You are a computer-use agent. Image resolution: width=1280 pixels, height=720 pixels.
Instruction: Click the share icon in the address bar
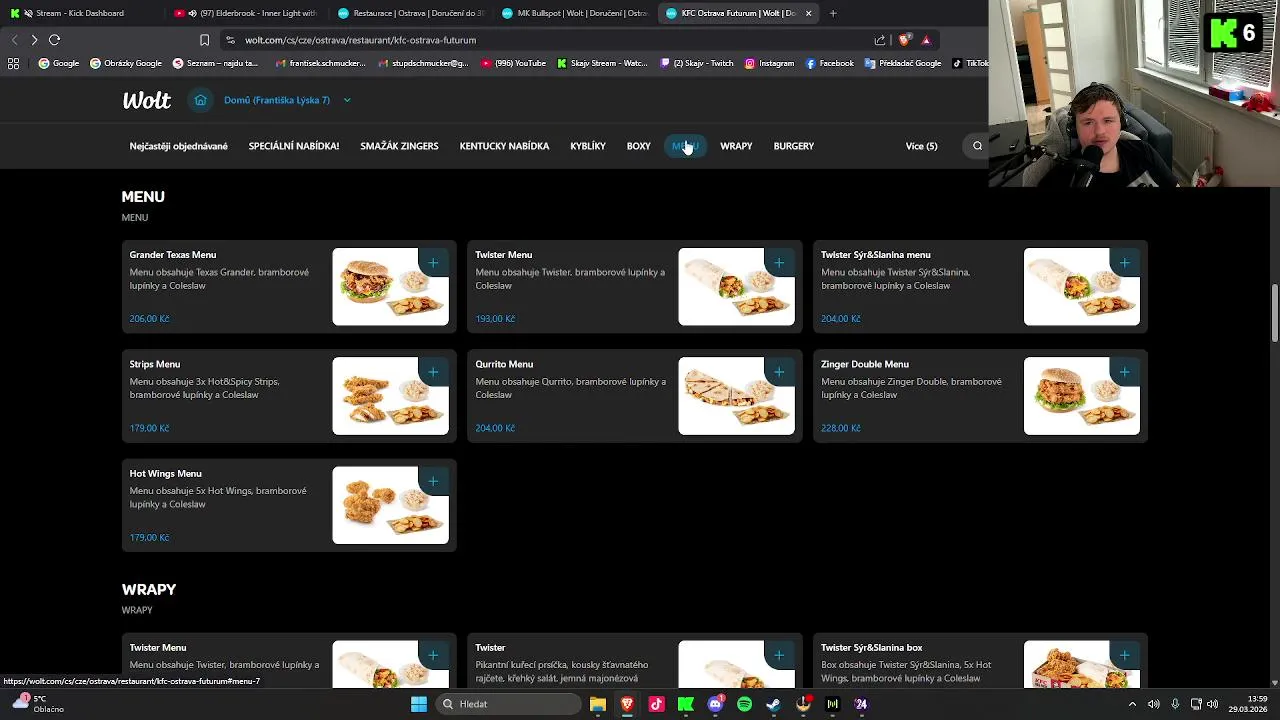[880, 40]
